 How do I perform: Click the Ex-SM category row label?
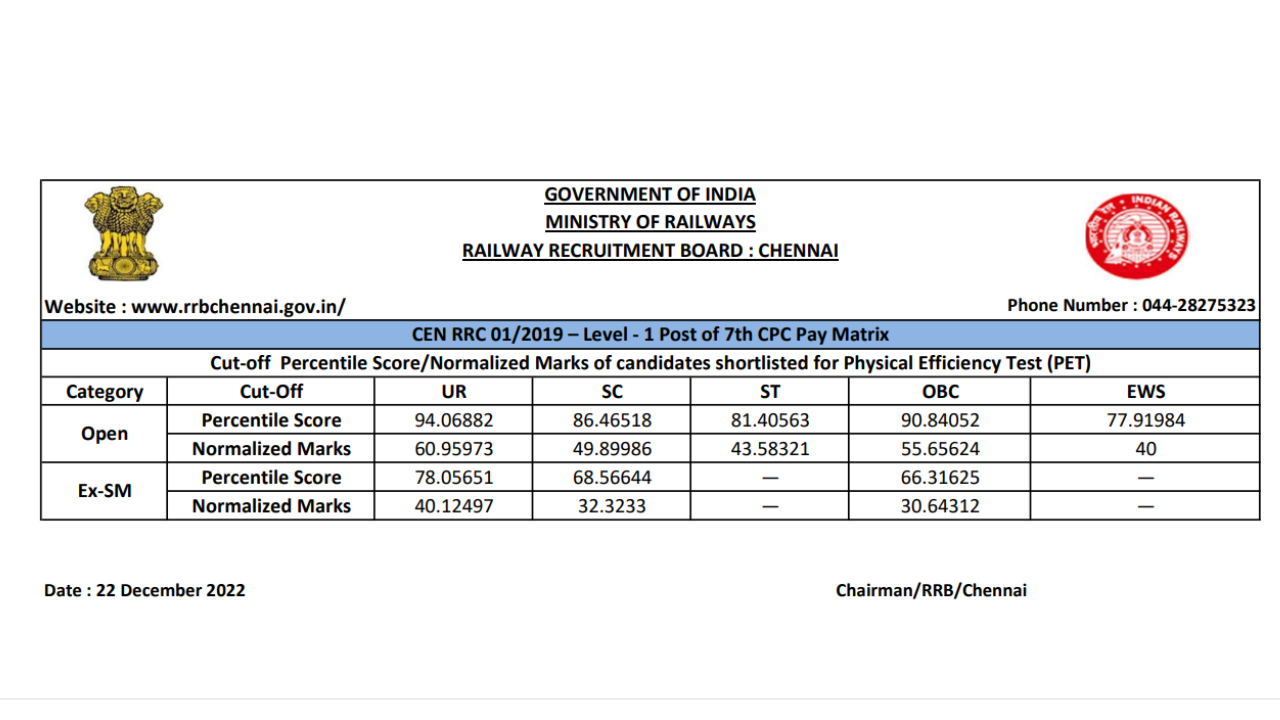104,492
